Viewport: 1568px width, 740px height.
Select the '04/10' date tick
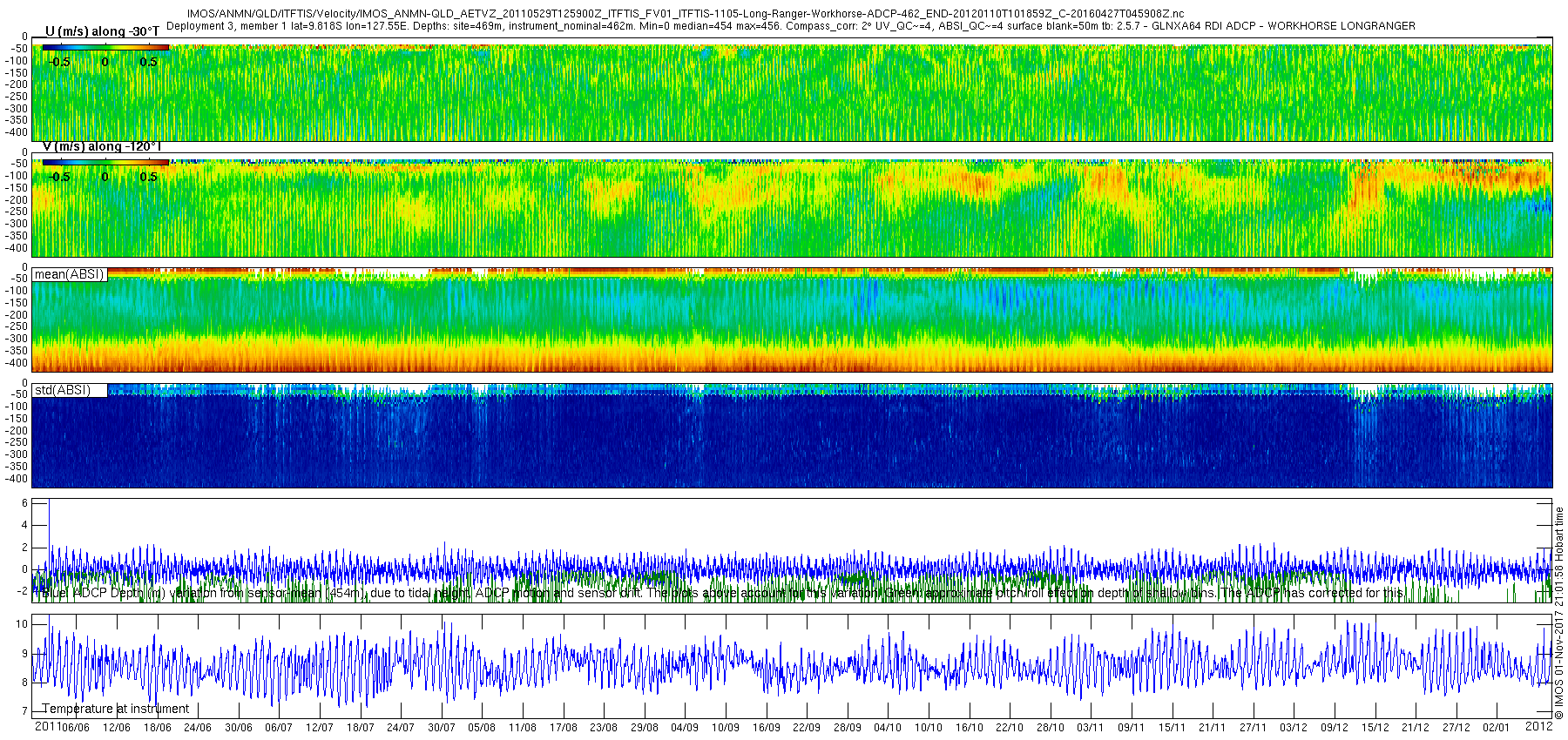[x=888, y=728]
